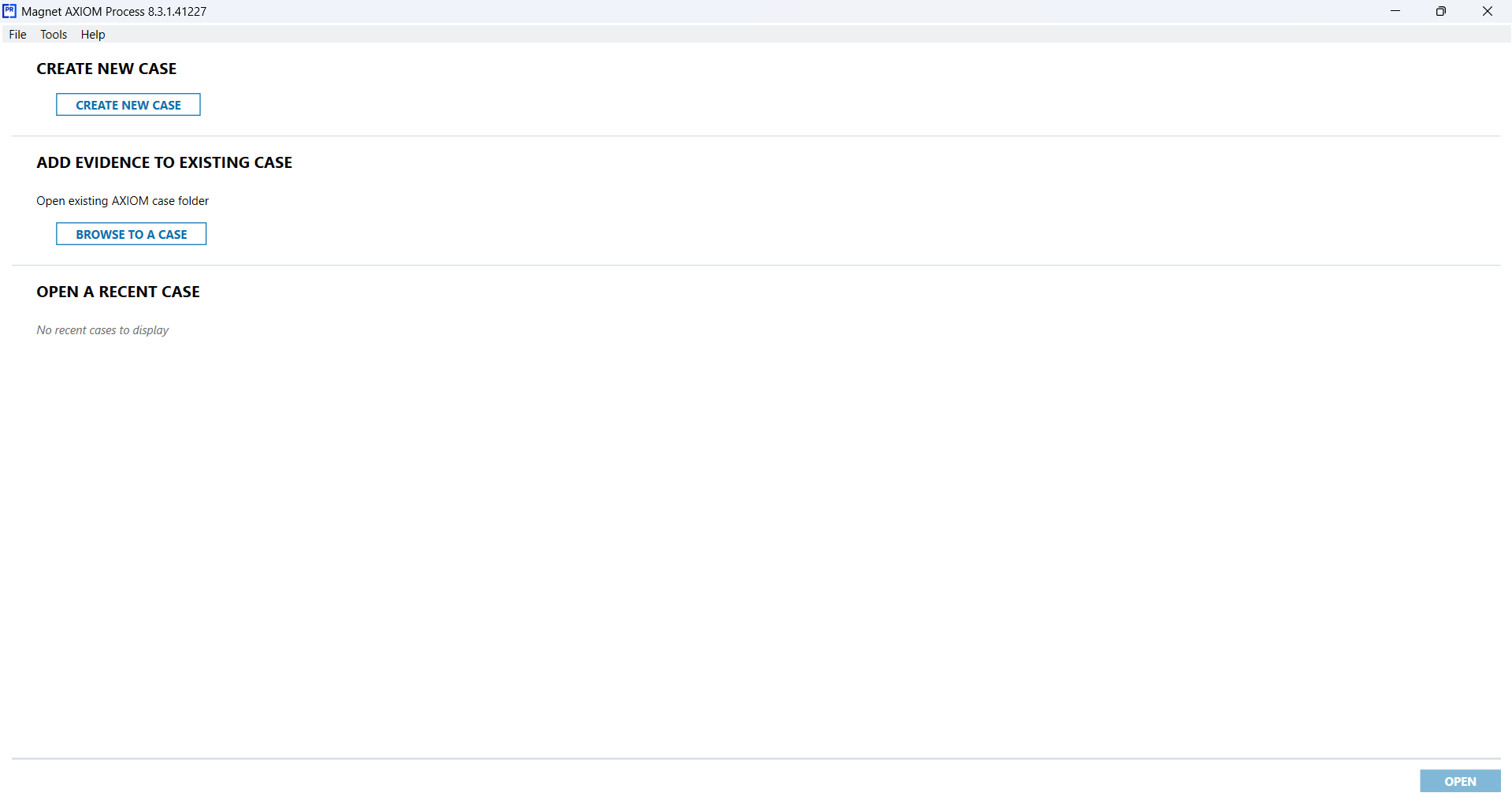
Task: Click the divider line above the OPEN button
Action: coord(756,758)
